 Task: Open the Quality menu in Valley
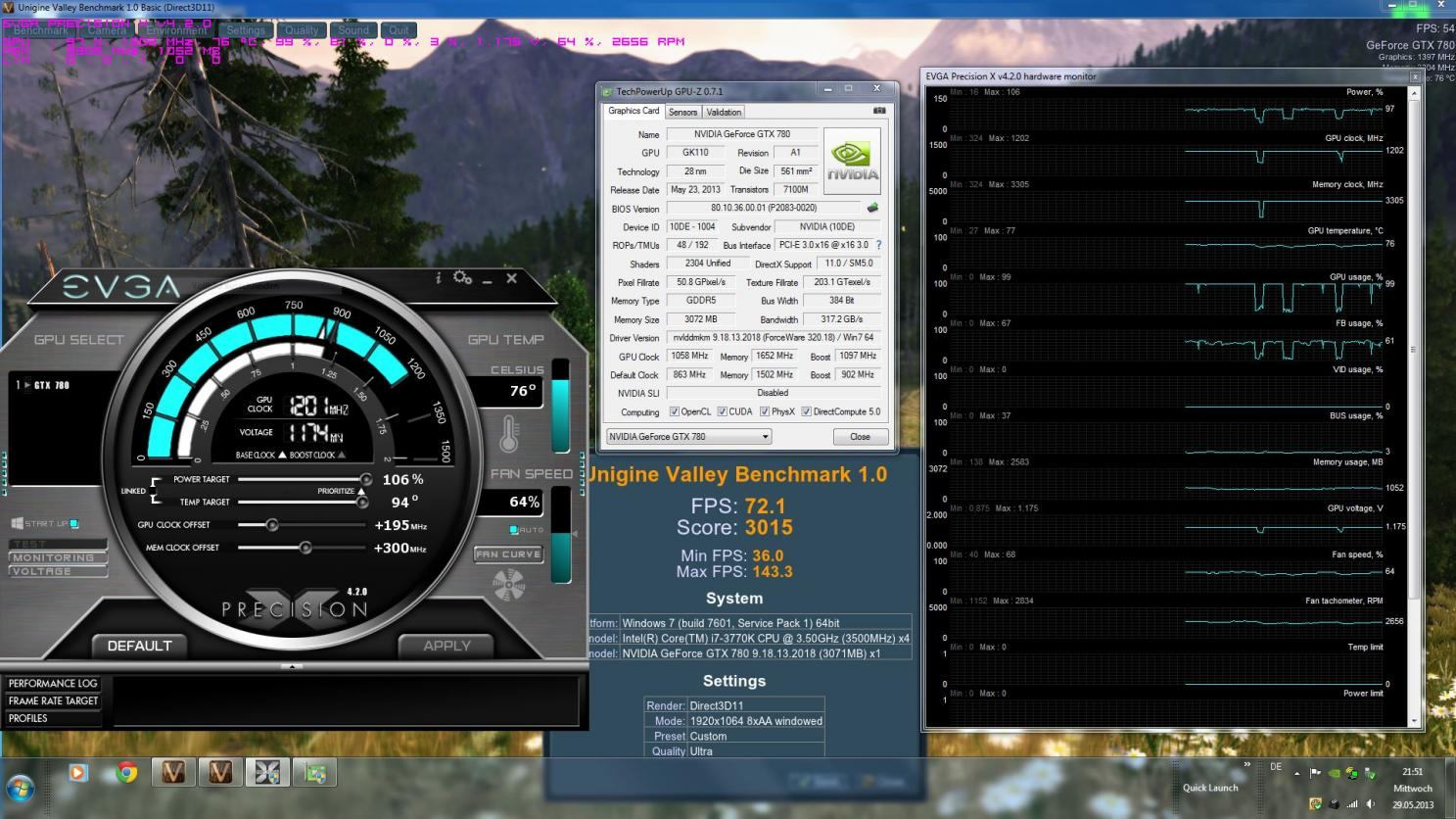pos(302,30)
